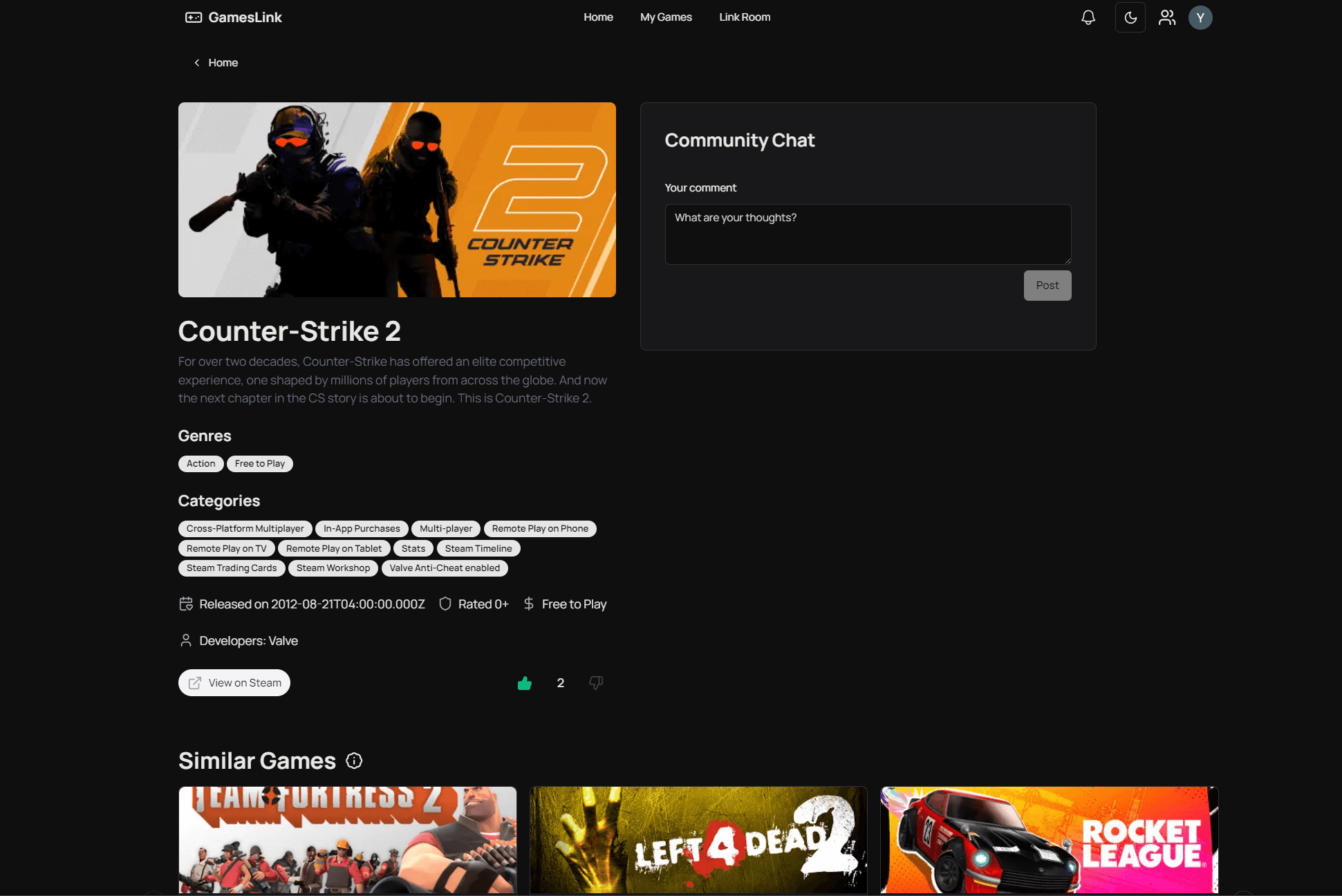Toggle dark mode icon
Screen dimensions: 1342x896
(1130, 17)
